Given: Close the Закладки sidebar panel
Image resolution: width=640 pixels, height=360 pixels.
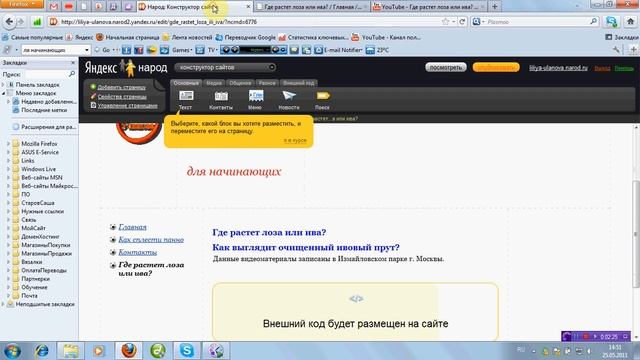Looking at the screenshot, I should click(x=73, y=63).
